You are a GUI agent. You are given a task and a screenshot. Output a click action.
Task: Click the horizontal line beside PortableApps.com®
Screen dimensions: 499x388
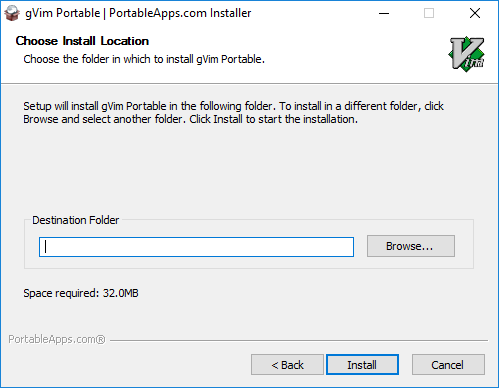299,340
